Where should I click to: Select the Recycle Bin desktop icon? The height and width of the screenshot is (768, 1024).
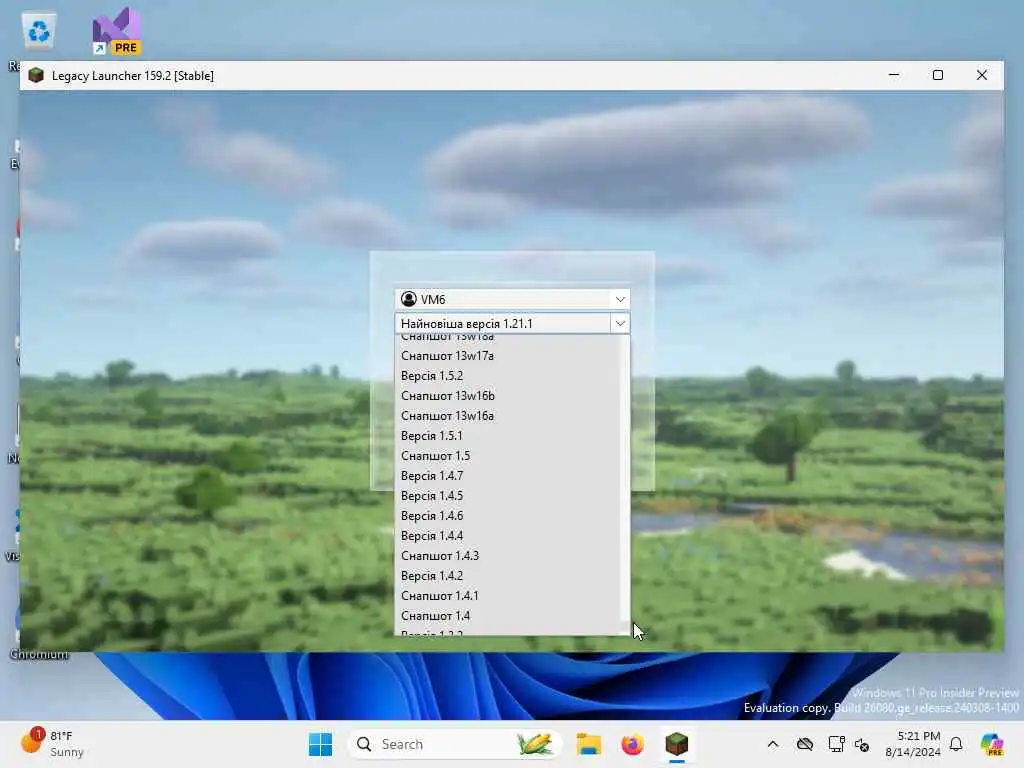[39, 31]
